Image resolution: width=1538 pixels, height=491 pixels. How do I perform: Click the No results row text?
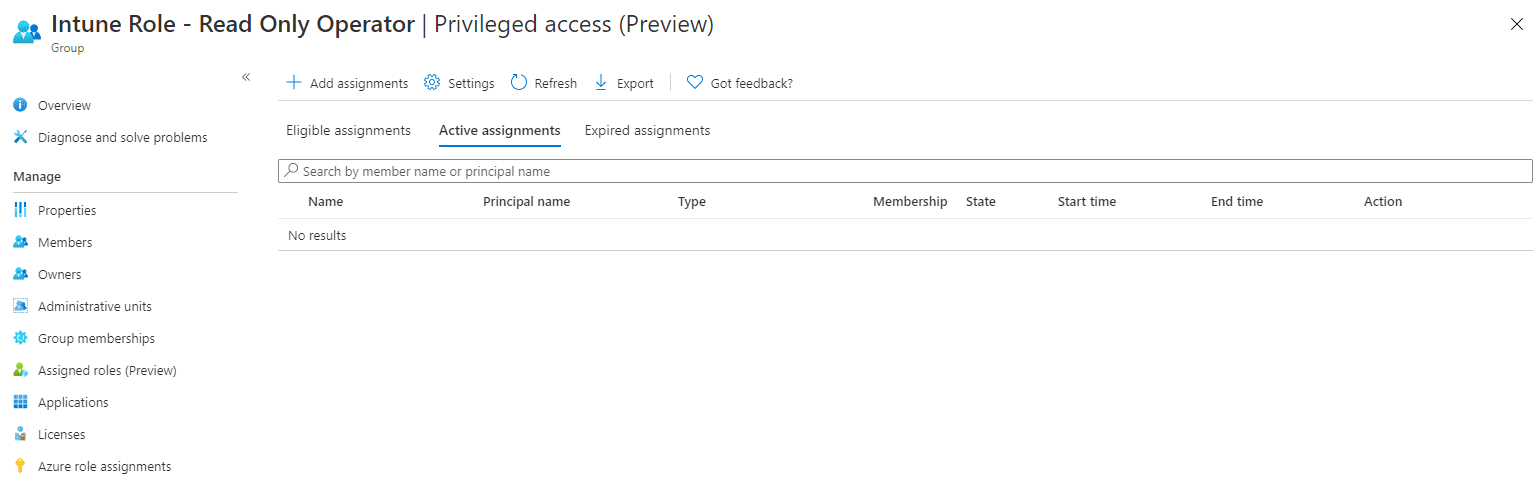click(317, 236)
